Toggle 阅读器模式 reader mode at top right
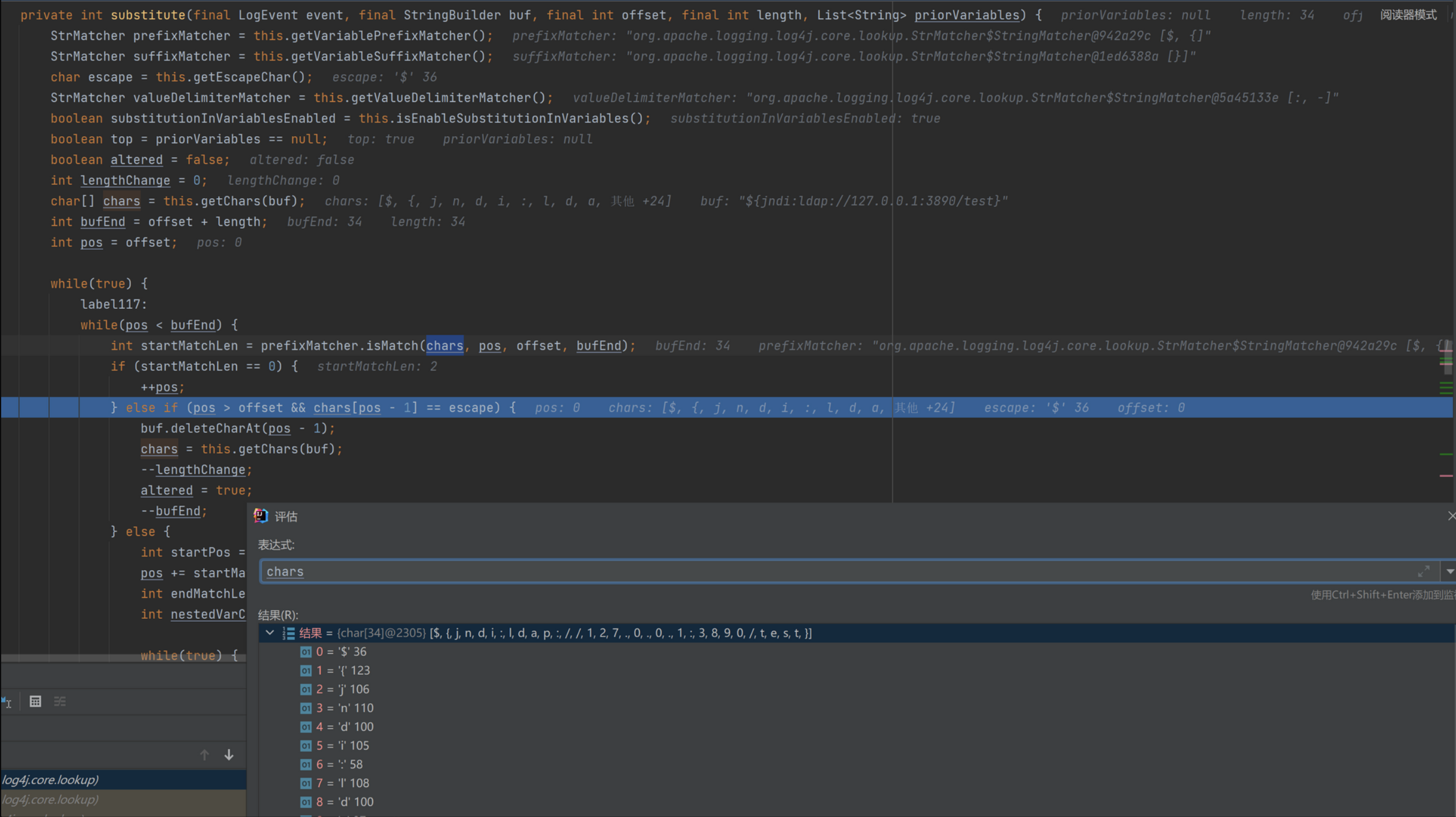 pyautogui.click(x=1408, y=15)
